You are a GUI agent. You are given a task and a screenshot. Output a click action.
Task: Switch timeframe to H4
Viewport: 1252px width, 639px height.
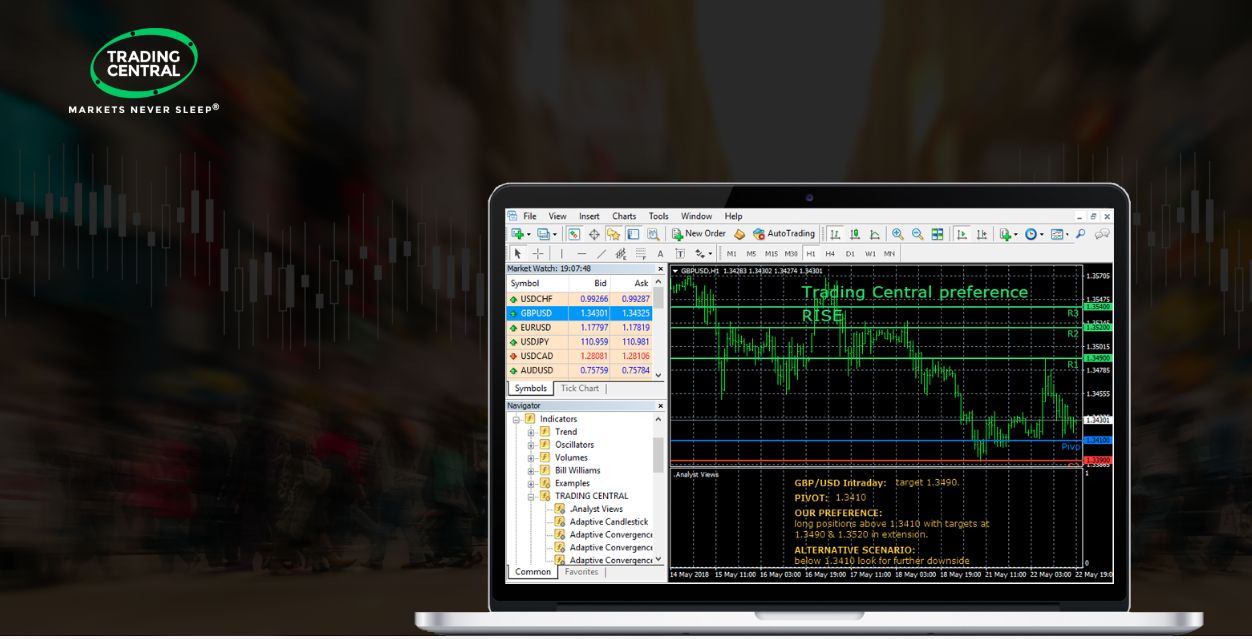click(x=830, y=254)
